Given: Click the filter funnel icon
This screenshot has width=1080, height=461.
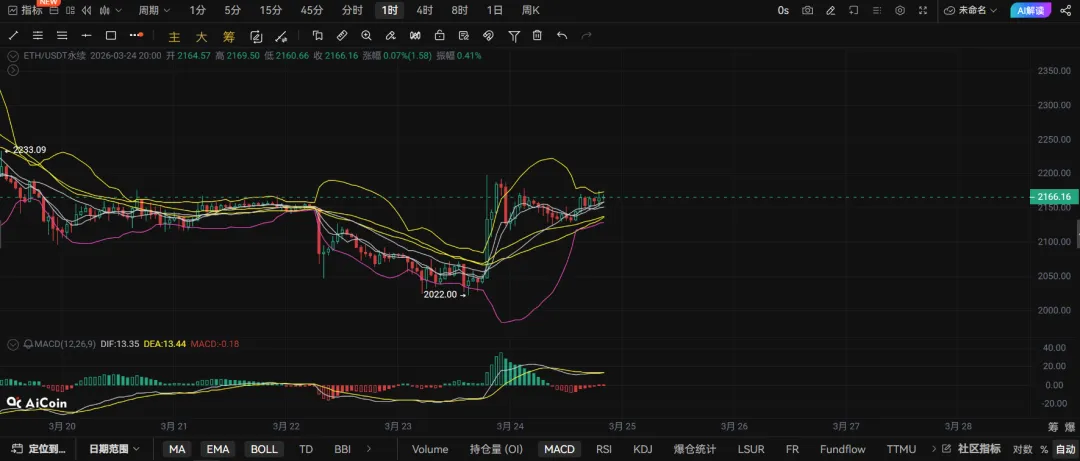Looking at the screenshot, I should [514, 36].
